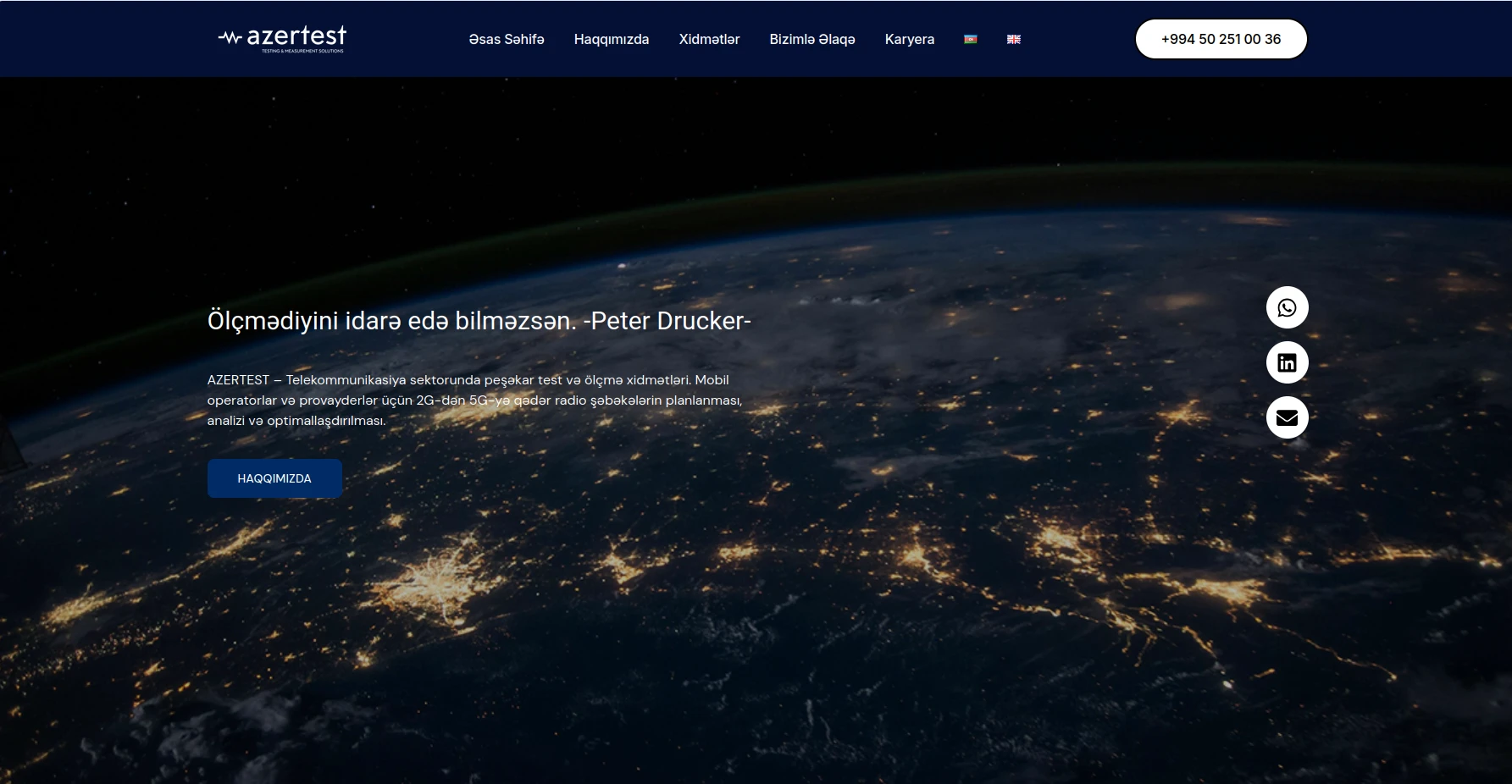Open WhatsApp chat icon
Screen dimensions: 1512x784
click(1287, 307)
